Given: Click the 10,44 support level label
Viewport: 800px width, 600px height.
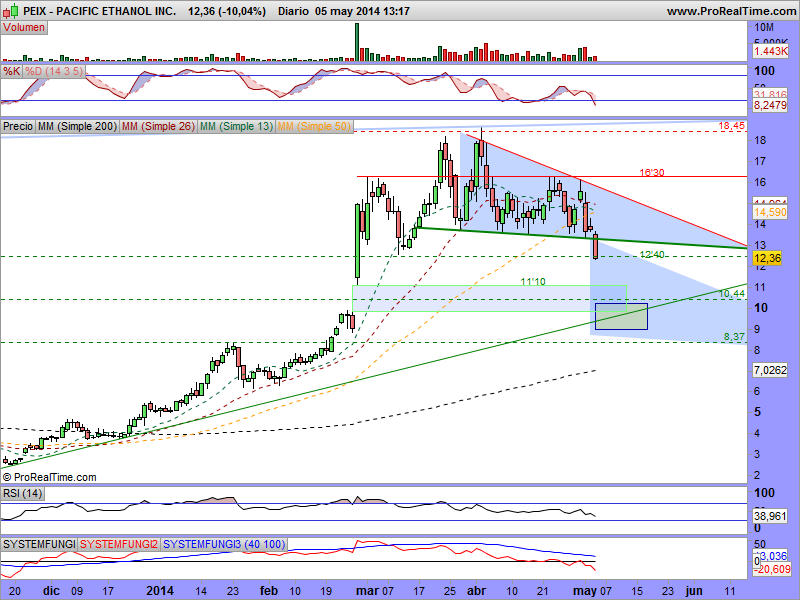Looking at the screenshot, I should coord(732,293).
